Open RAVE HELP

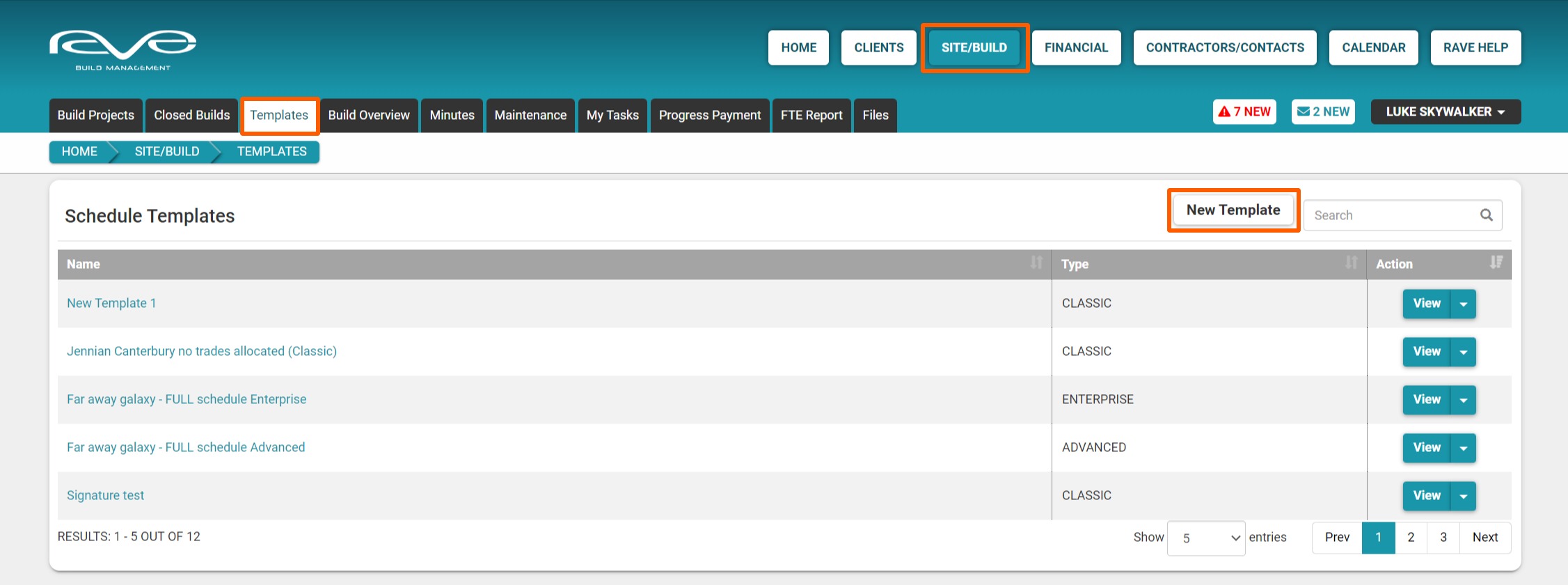1475,47
